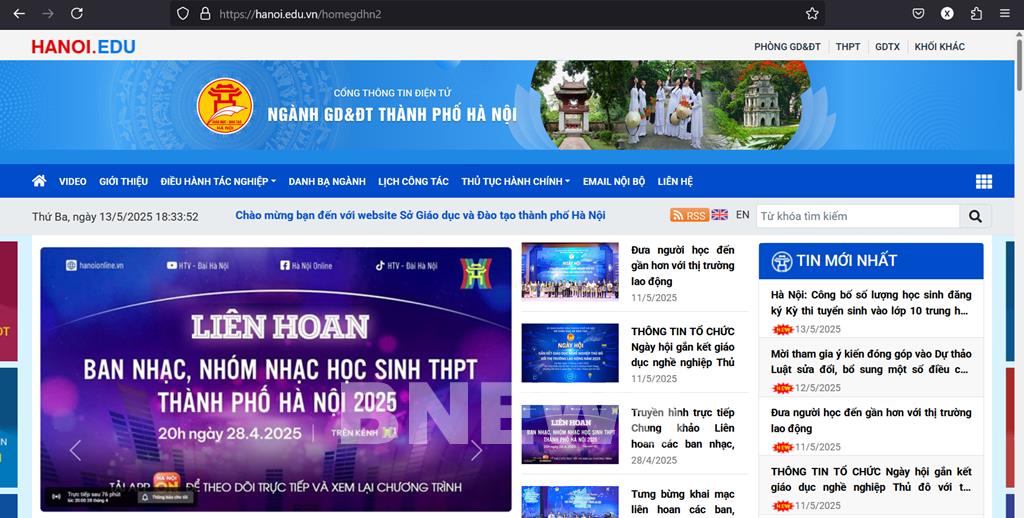1024x518 pixels.
Task: Open the EMAIL NỘI BỘ menu item
Action: click(614, 181)
